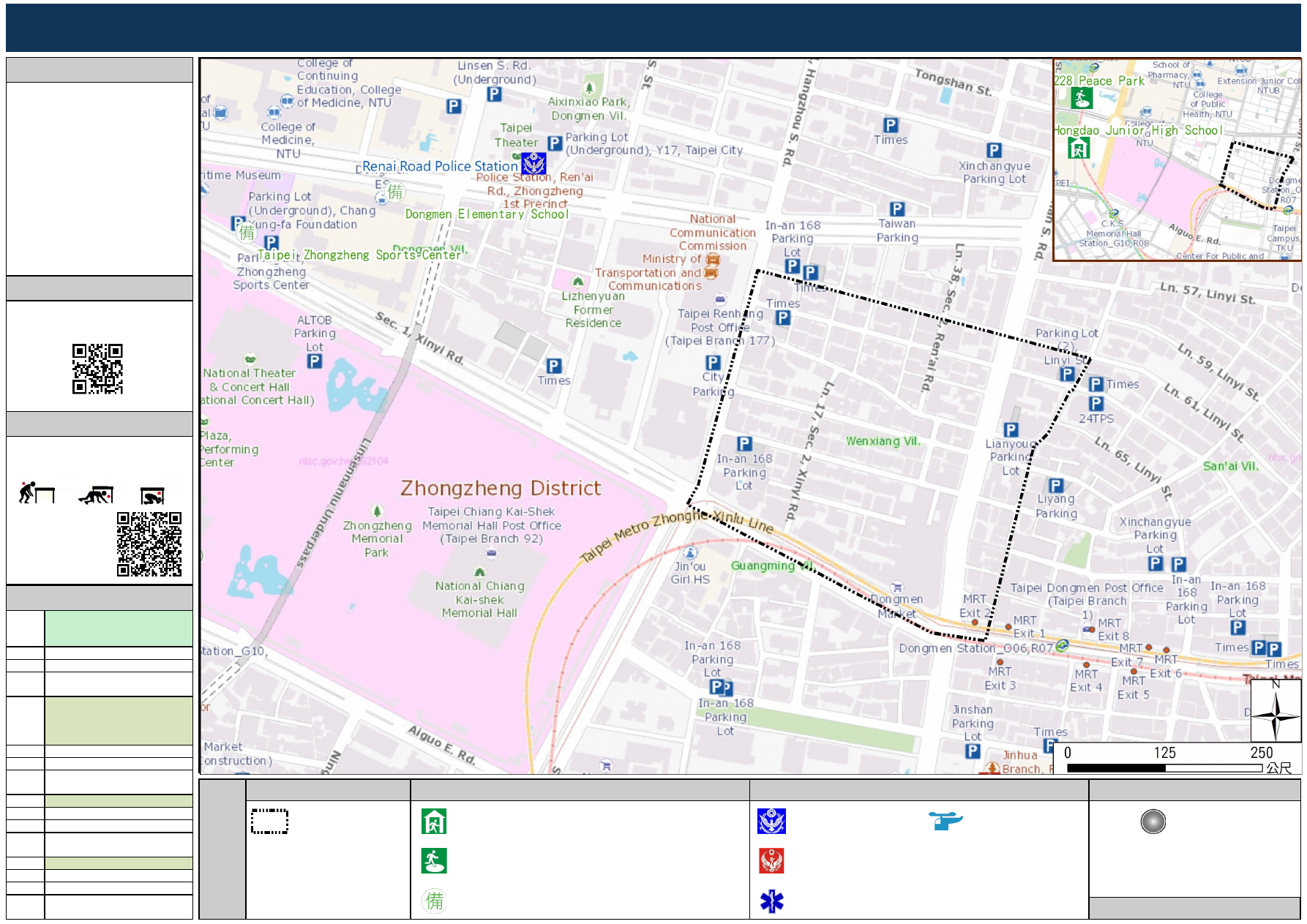Viewport: 1307px width, 924px height.
Task: Click the dashed boundary symbol in the legend
Action: pyautogui.click(x=269, y=821)
